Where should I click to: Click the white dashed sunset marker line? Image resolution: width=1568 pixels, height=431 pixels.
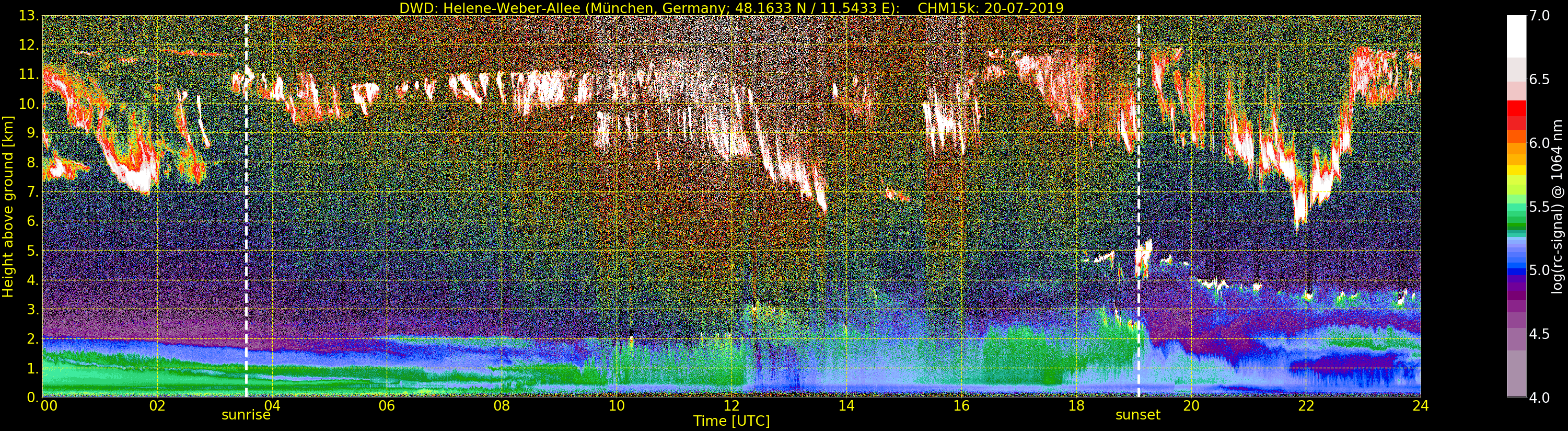[1139, 206]
